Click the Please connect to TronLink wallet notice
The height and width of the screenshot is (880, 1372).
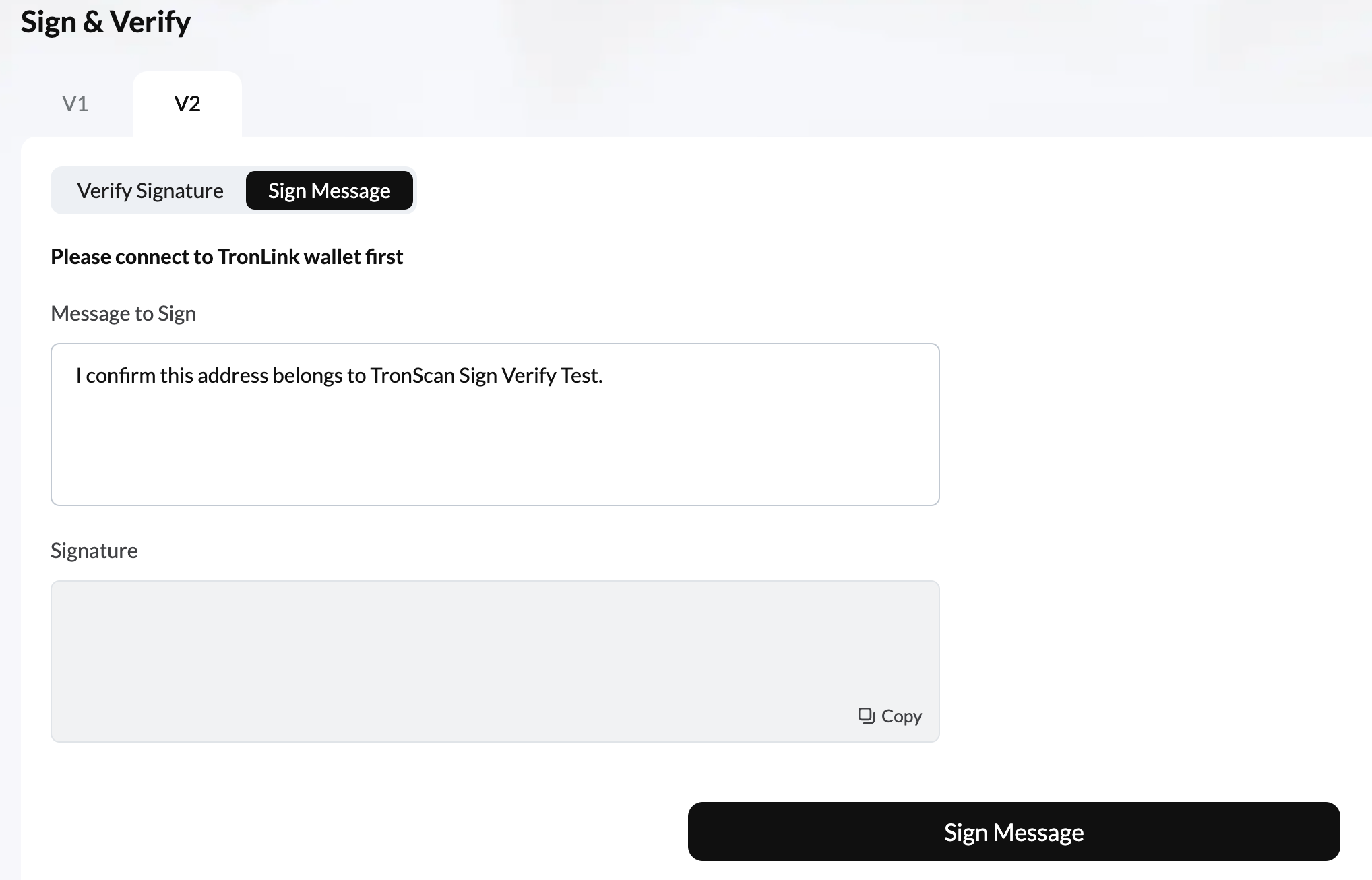227,257
